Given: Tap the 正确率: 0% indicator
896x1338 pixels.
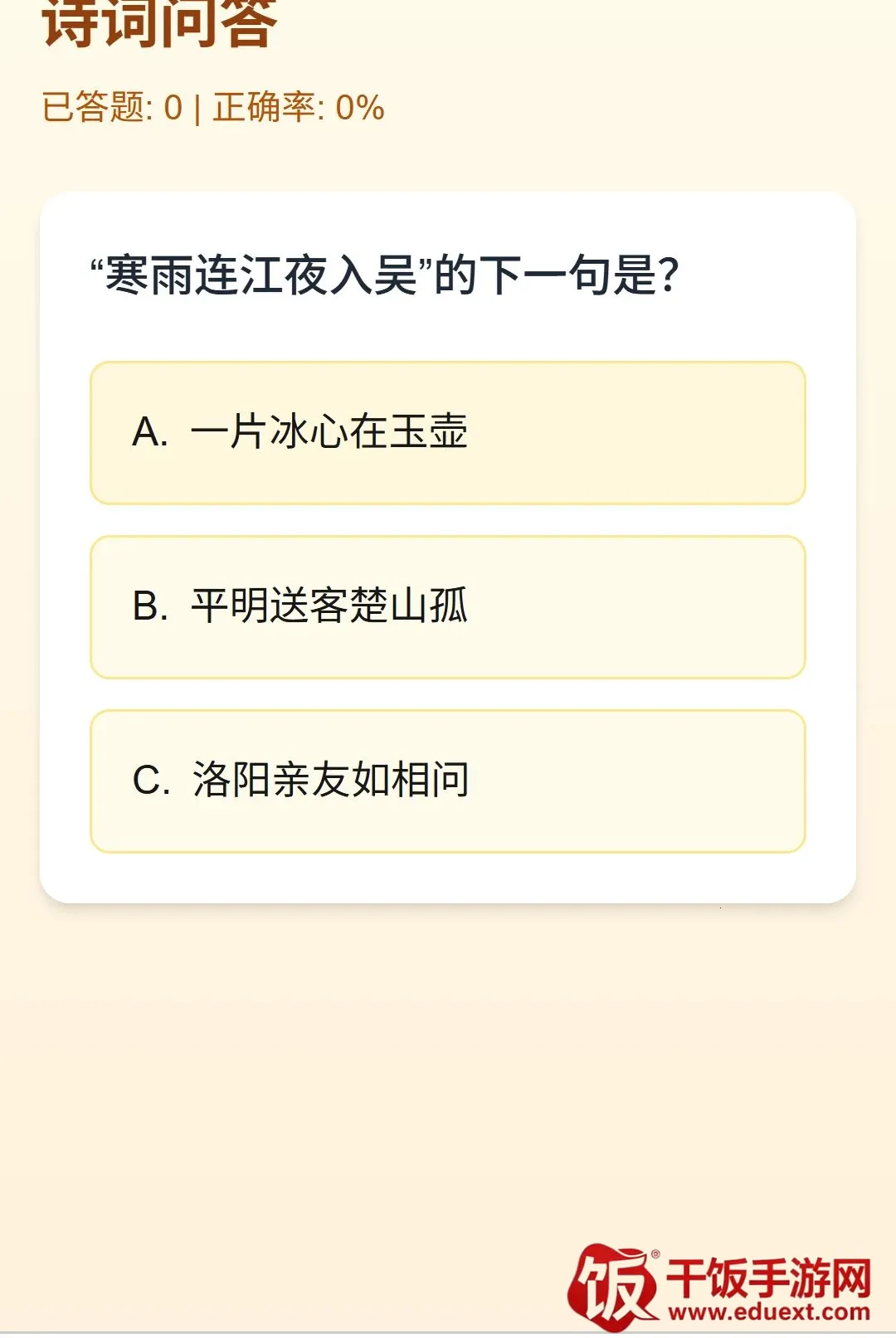Looking at the screenshot, I should point(299,108).
